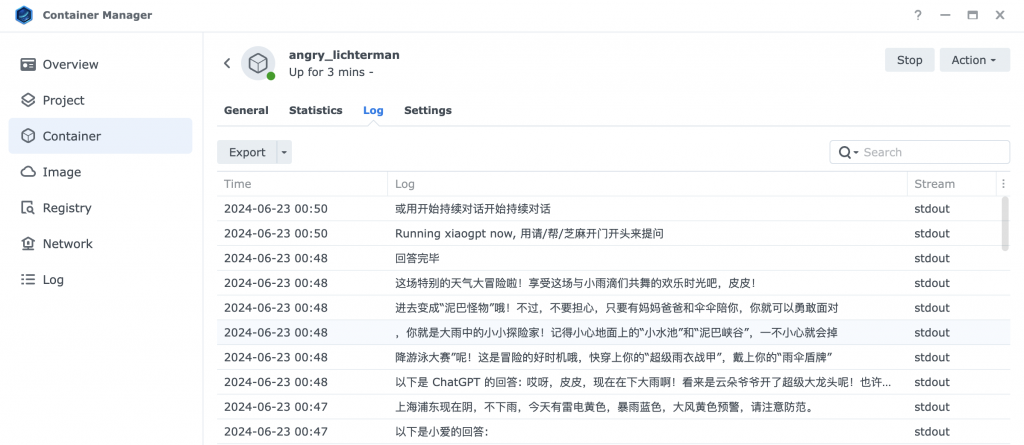Open the General tab
Viewport: 1024px width, 445px height.
[x=246, y=110]
